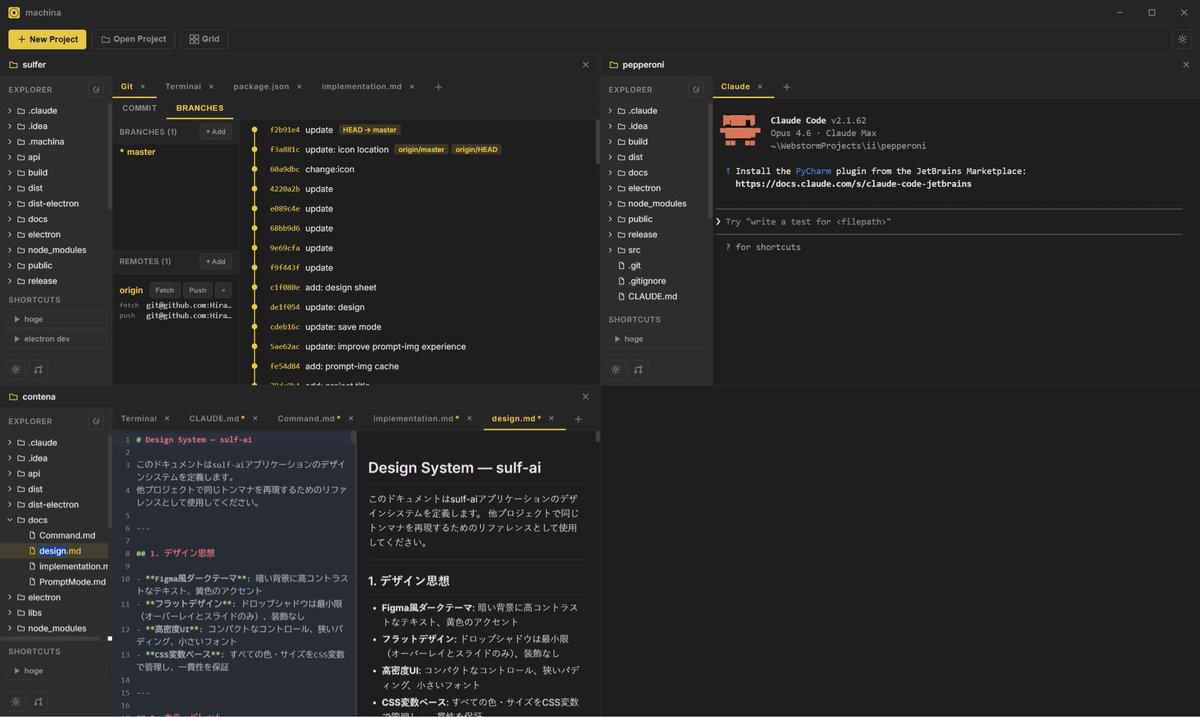Add a new branch in BRANCHES section
This screenshot has height=717, width=1200.
(215, 131)
